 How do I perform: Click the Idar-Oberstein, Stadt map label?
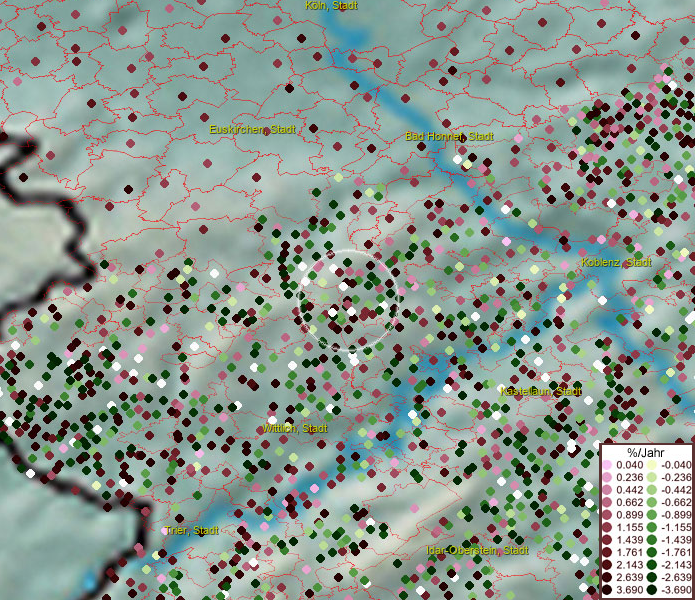pos(477,550)
